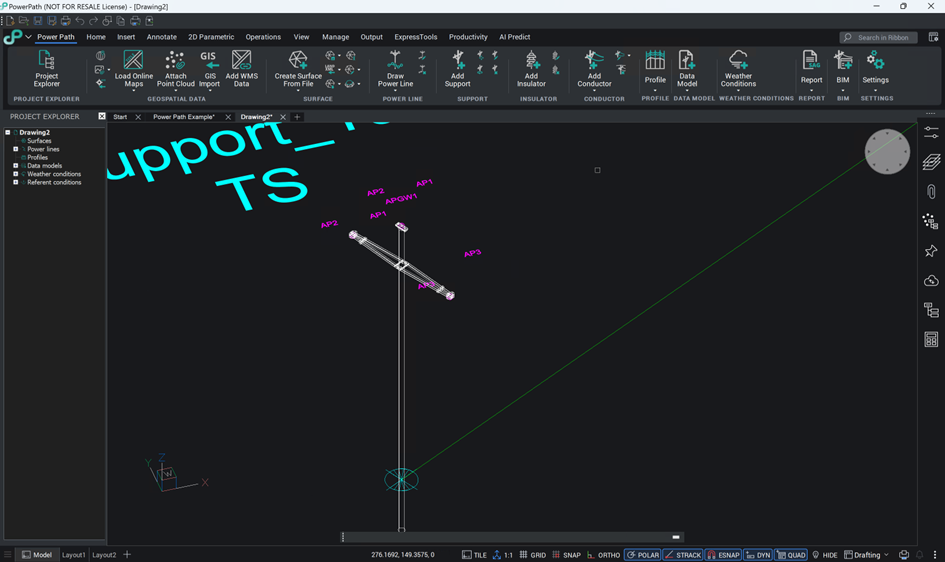This screenshot has height=562, width=945.
Task: Switch to Layout1 tab
Action: 74,555
